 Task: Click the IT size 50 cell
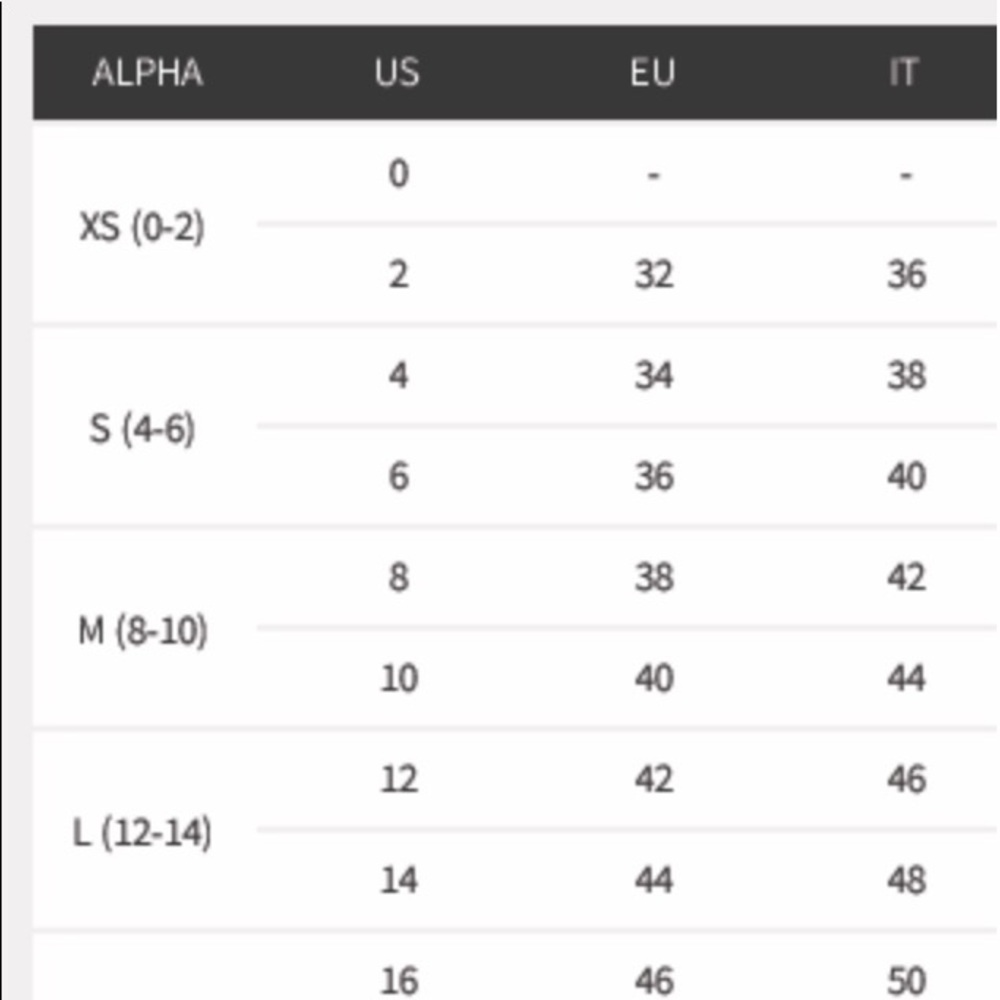(x=906, y=980)
